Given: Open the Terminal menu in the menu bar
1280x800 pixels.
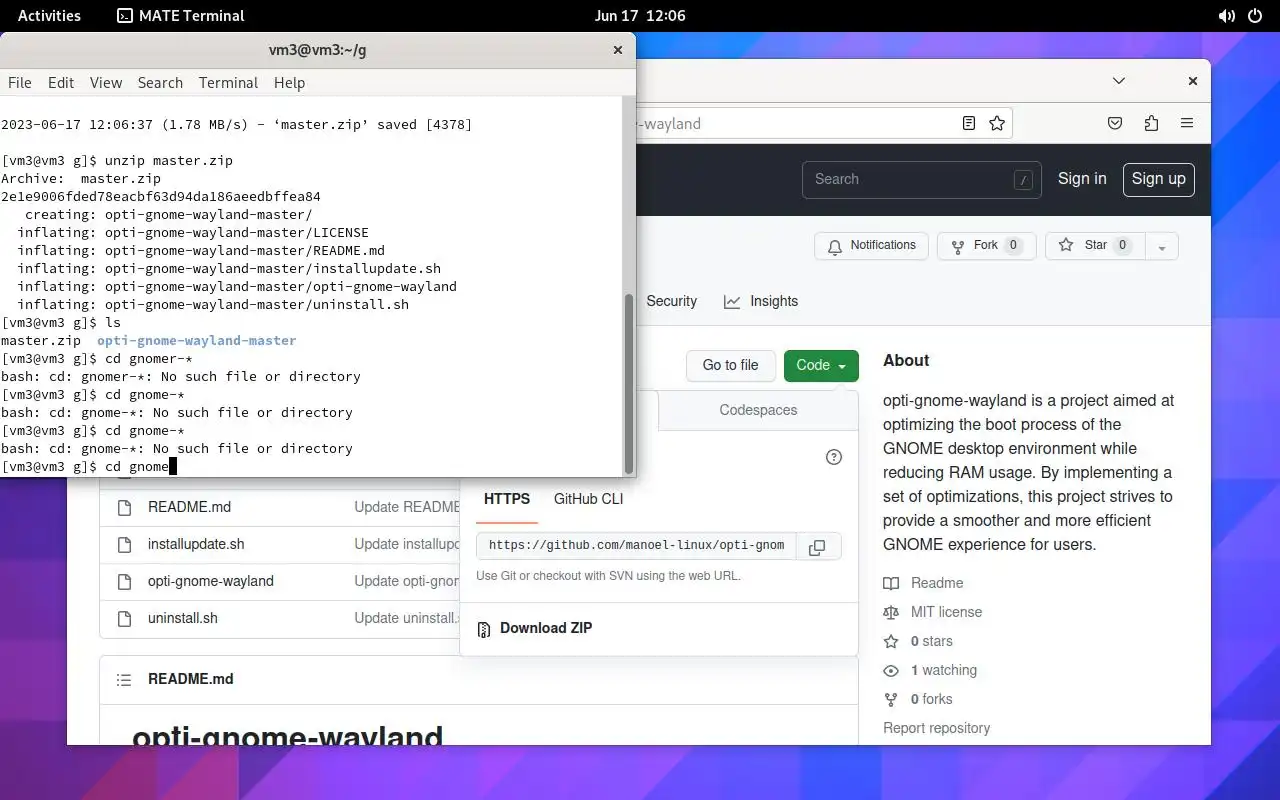Looking at the screenshot, I should coord(228,83).
